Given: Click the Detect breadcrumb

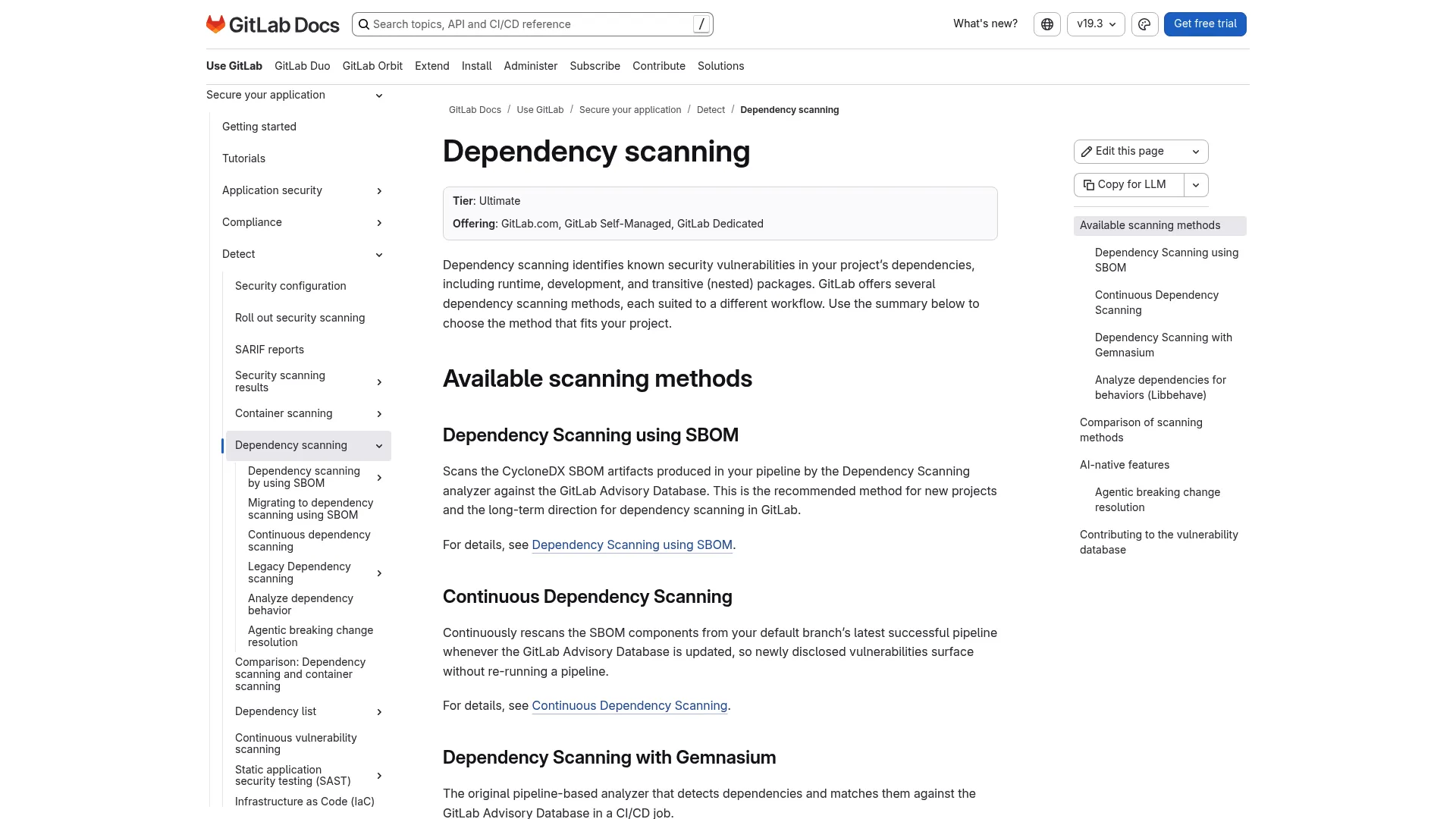Looking at the screenshot, I should pos(711,110).
